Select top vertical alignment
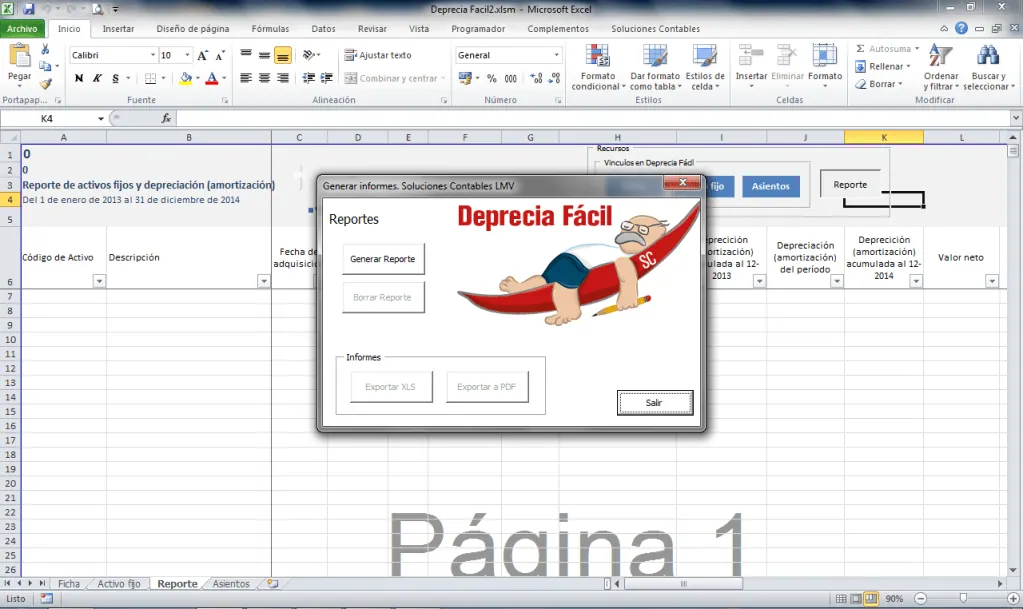Viewport: 1023px width, 609px height. click(x=246, y=55)
